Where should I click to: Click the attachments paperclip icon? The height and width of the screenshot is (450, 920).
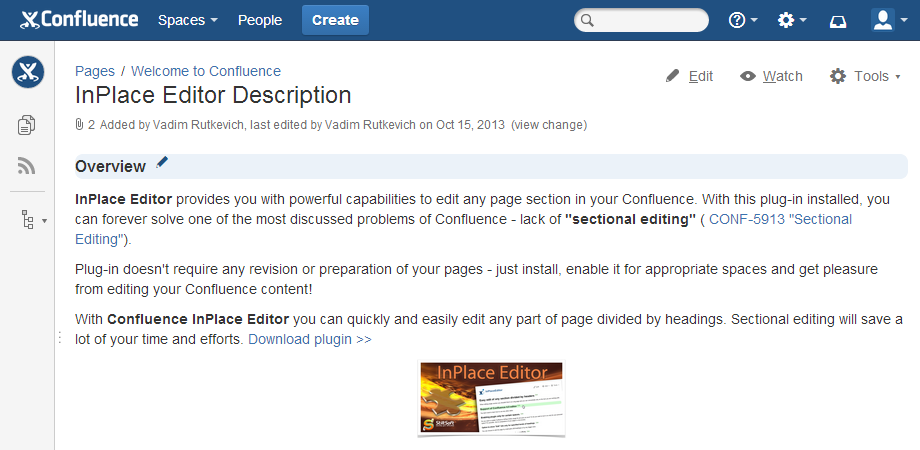[x=80, y=124]
